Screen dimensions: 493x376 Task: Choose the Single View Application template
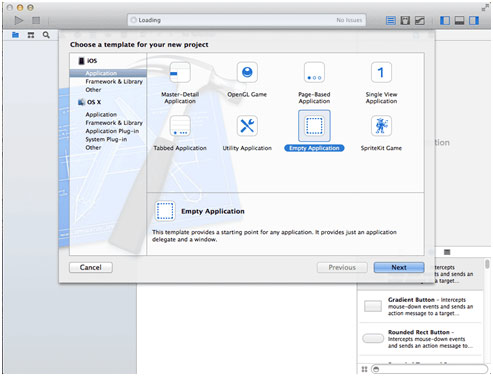(381, 83)
